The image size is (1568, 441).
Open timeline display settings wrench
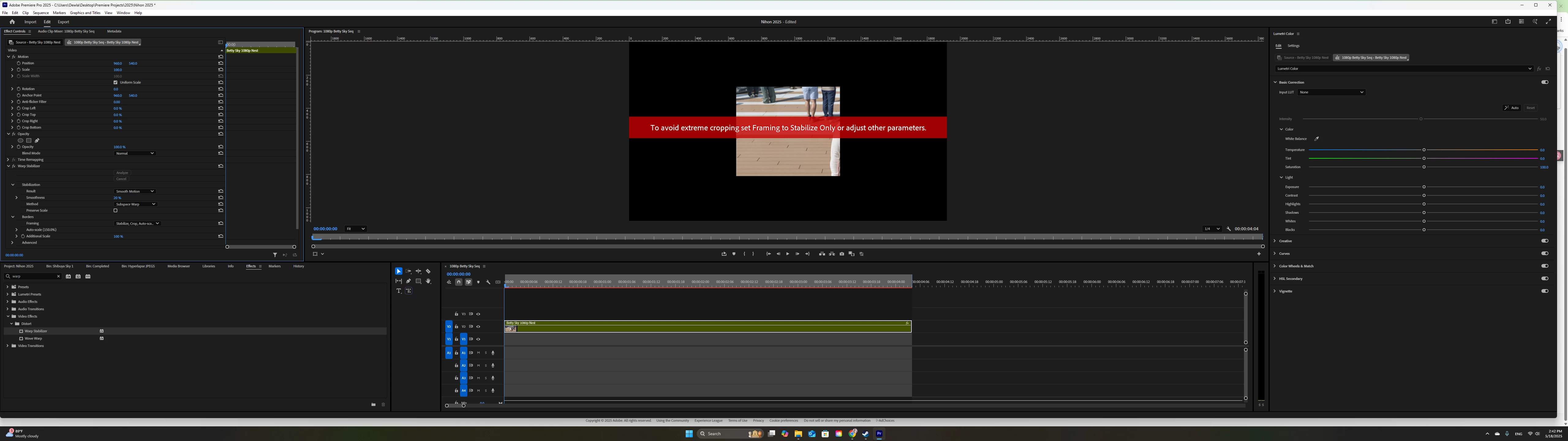coord(488,282)
